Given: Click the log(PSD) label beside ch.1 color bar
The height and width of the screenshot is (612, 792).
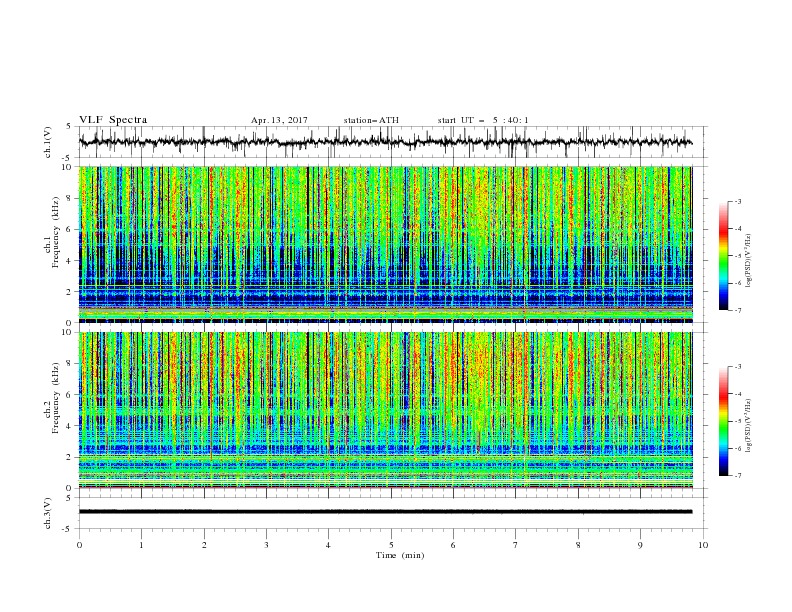Looking at the screenshot, I should tap(749, 261).
